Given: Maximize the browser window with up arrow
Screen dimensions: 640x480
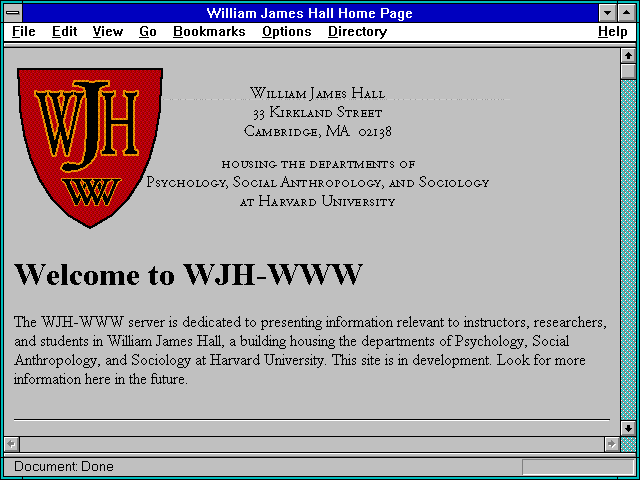Looking at the screenshot, I should click(x=627, y=13).
